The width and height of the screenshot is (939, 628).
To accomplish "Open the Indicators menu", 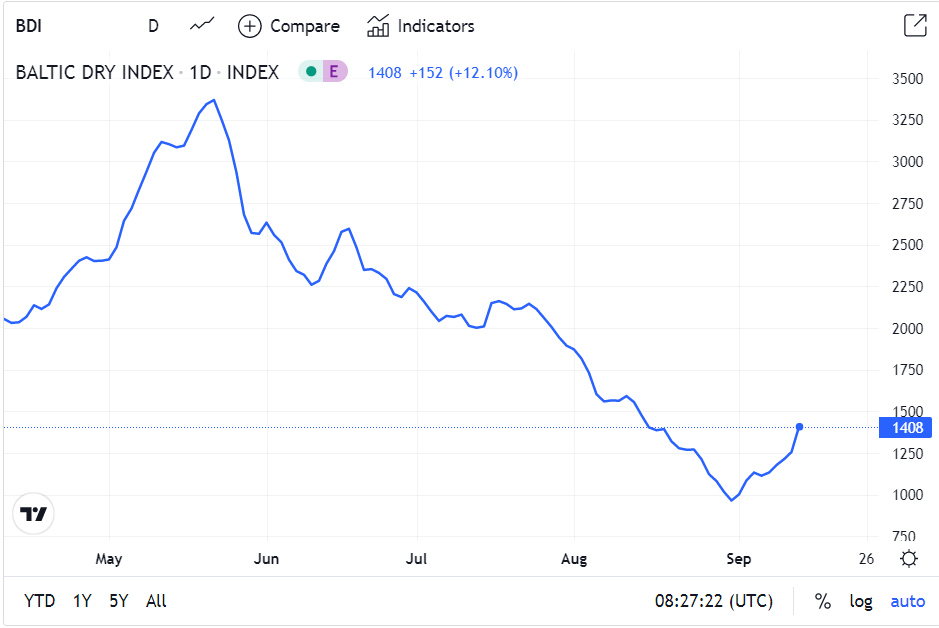I will click(x=421, y=26).
